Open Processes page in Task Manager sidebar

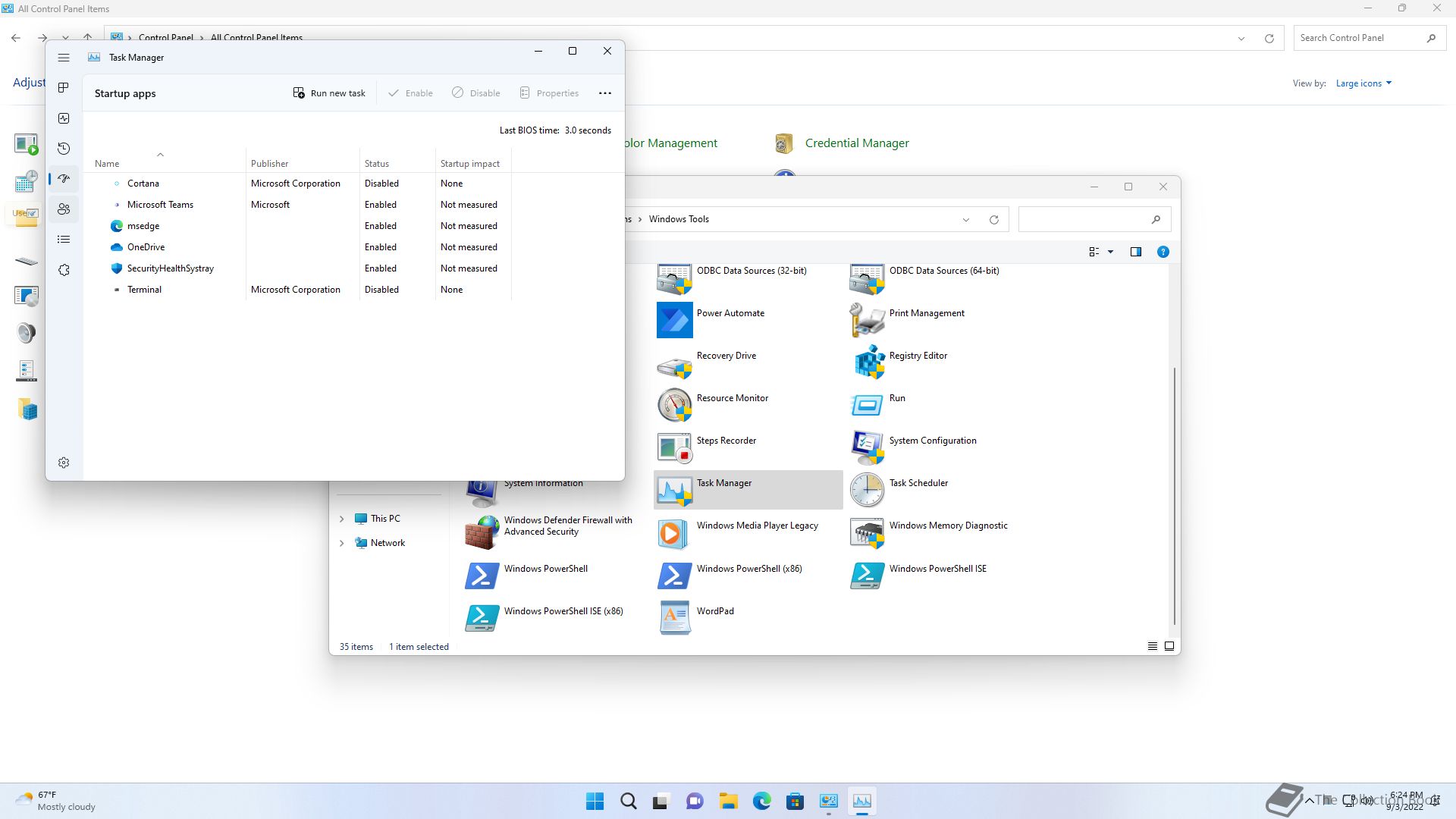click(x=64, y=88)
